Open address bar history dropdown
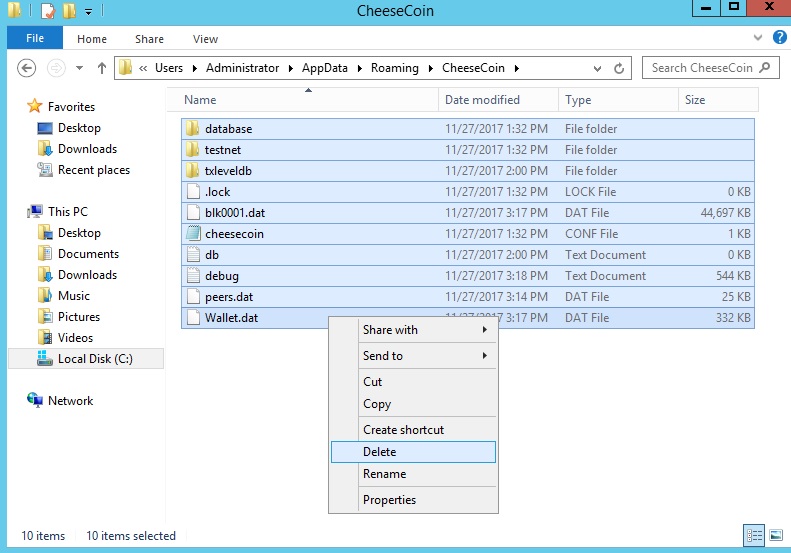The height and width of the screenshot is (553, 791). pos(597,69)
